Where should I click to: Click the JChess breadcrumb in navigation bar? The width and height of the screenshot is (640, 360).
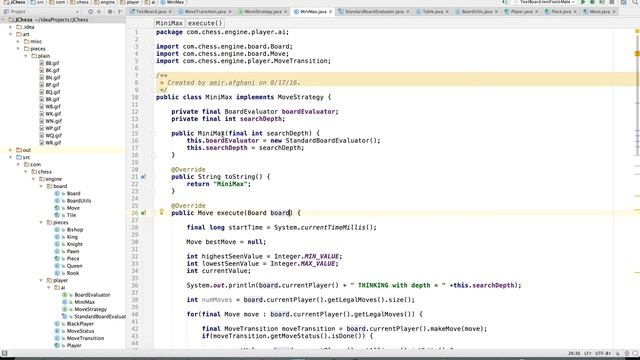13,2
